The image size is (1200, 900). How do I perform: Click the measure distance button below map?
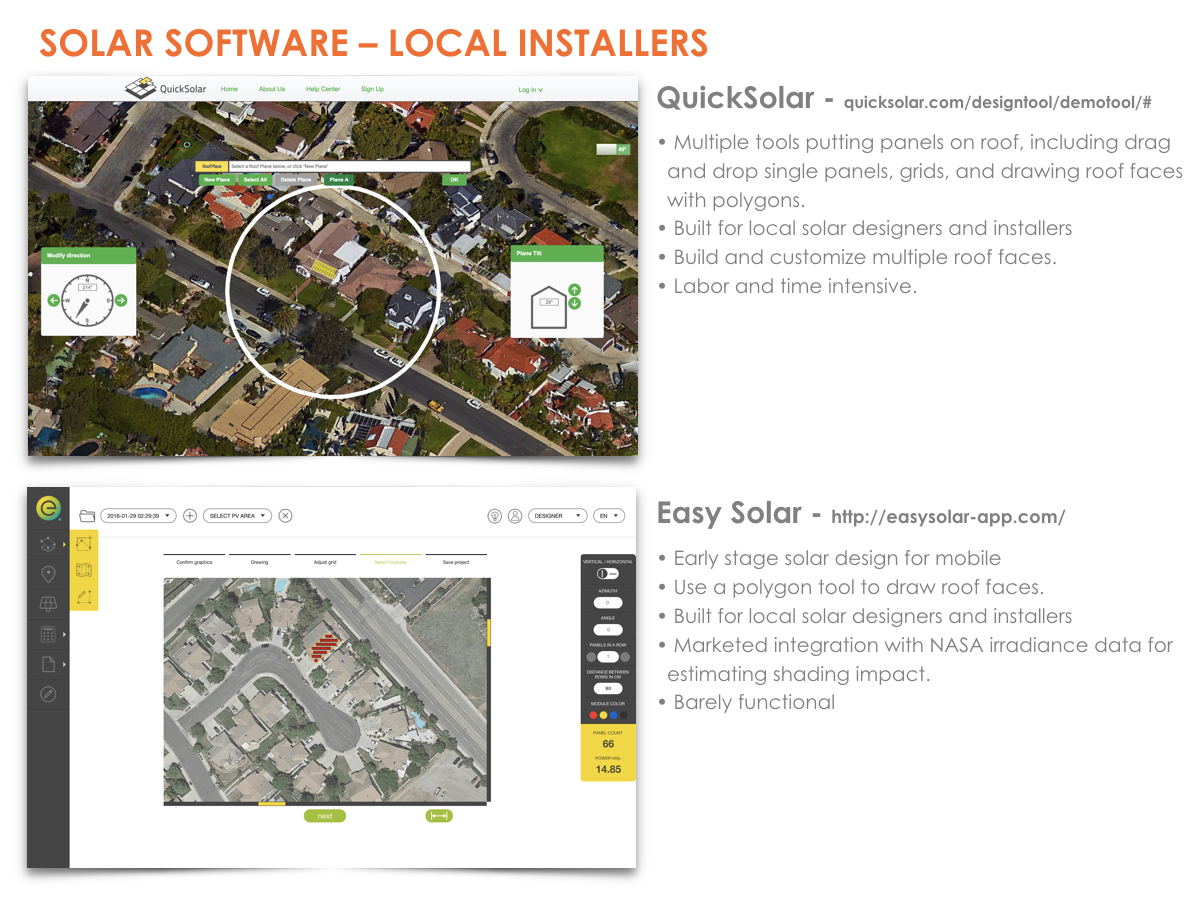tap(438, 816)
